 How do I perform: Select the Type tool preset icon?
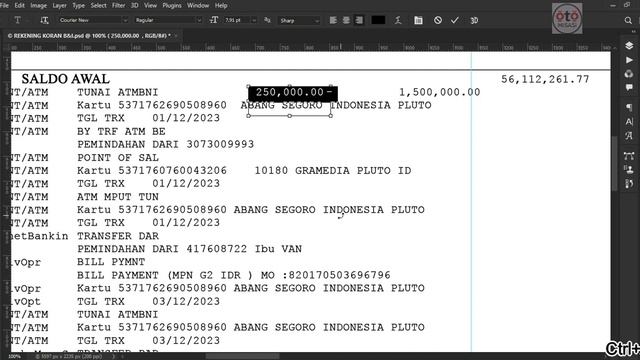18,20
